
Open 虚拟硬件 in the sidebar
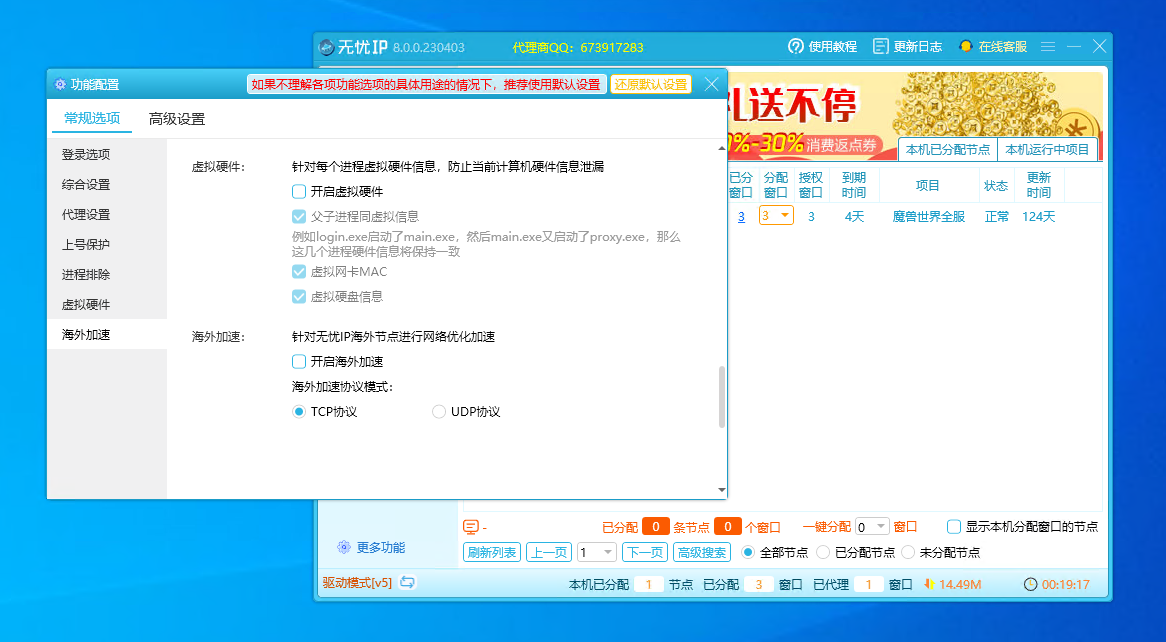(x=107, y=304)
